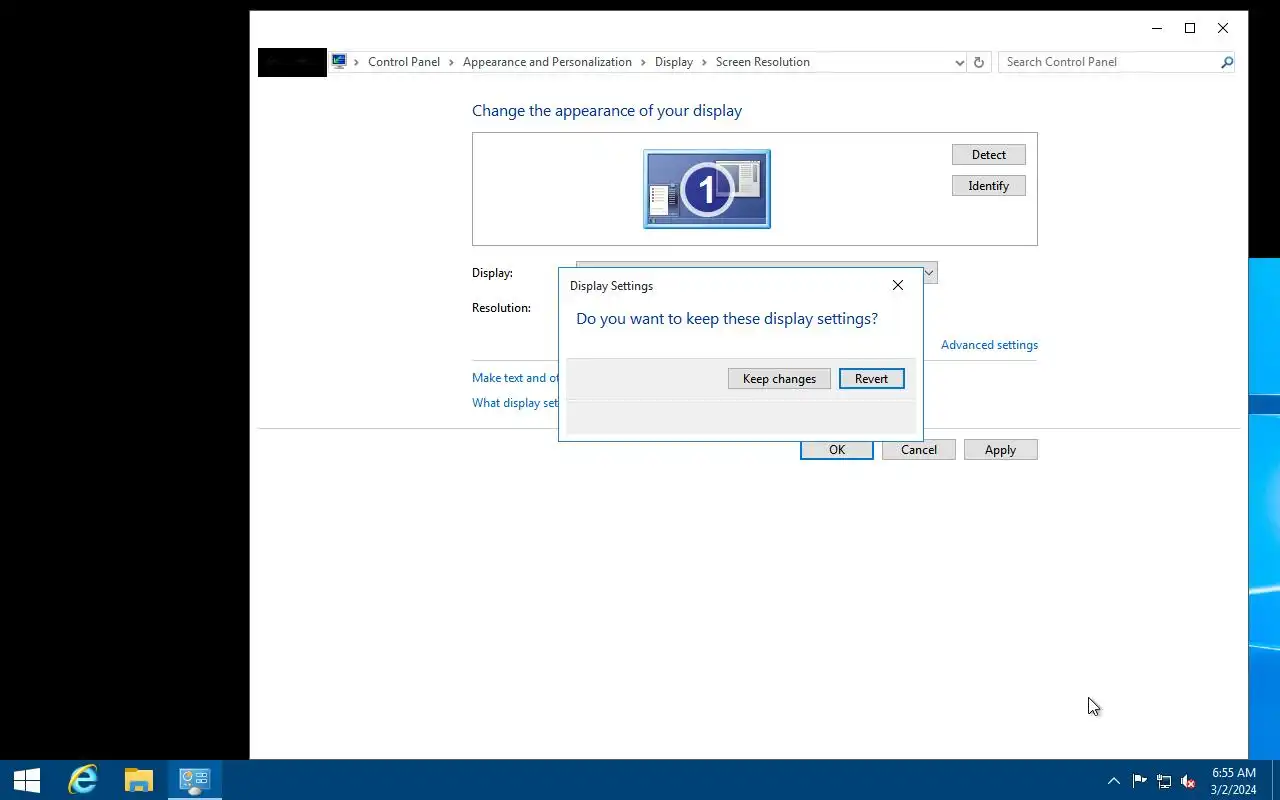The height and width of the screenshot is (800, 1280).
Task: Click Keep changes in Display Settings dialog
Action: point(779,379)
